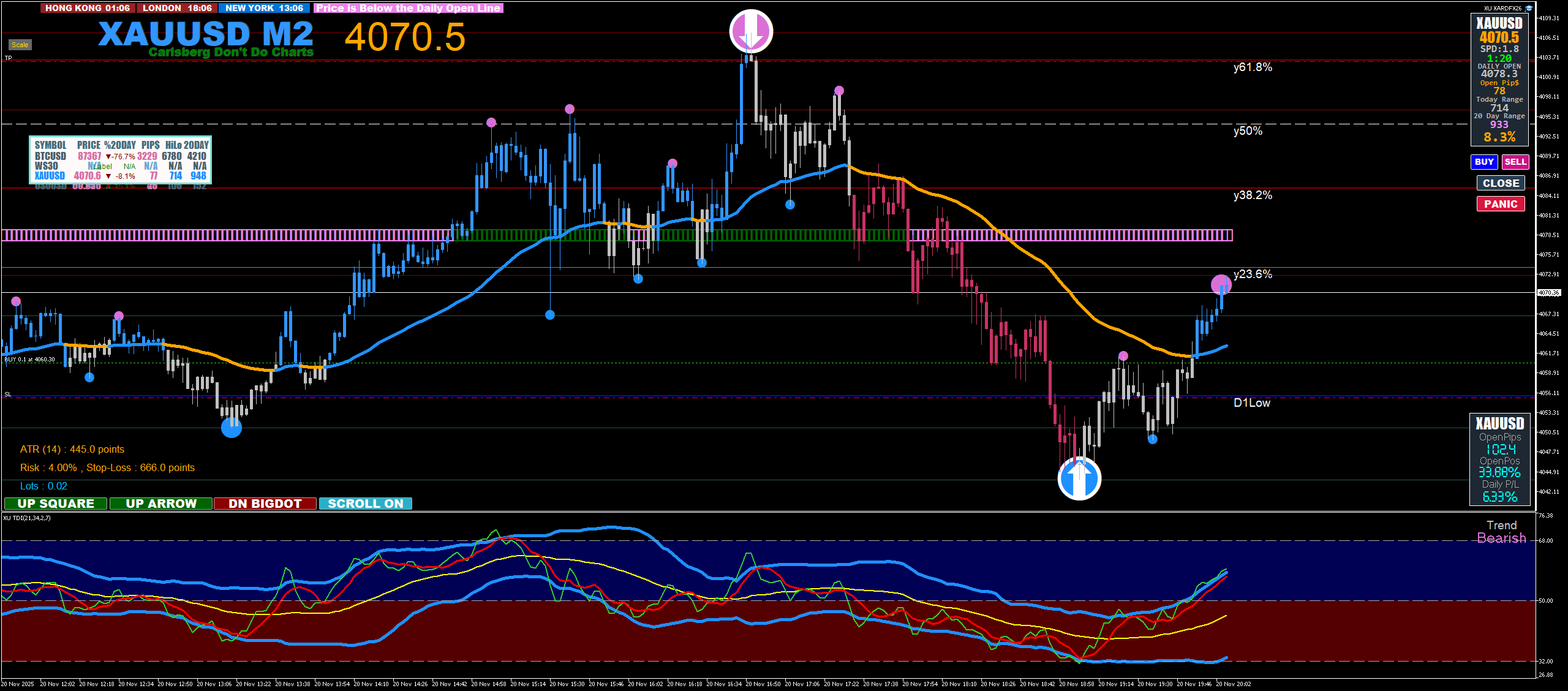Click the large pink dot at latest candle
This screenshot has width=1568, height=691.
pos(1221,284)
